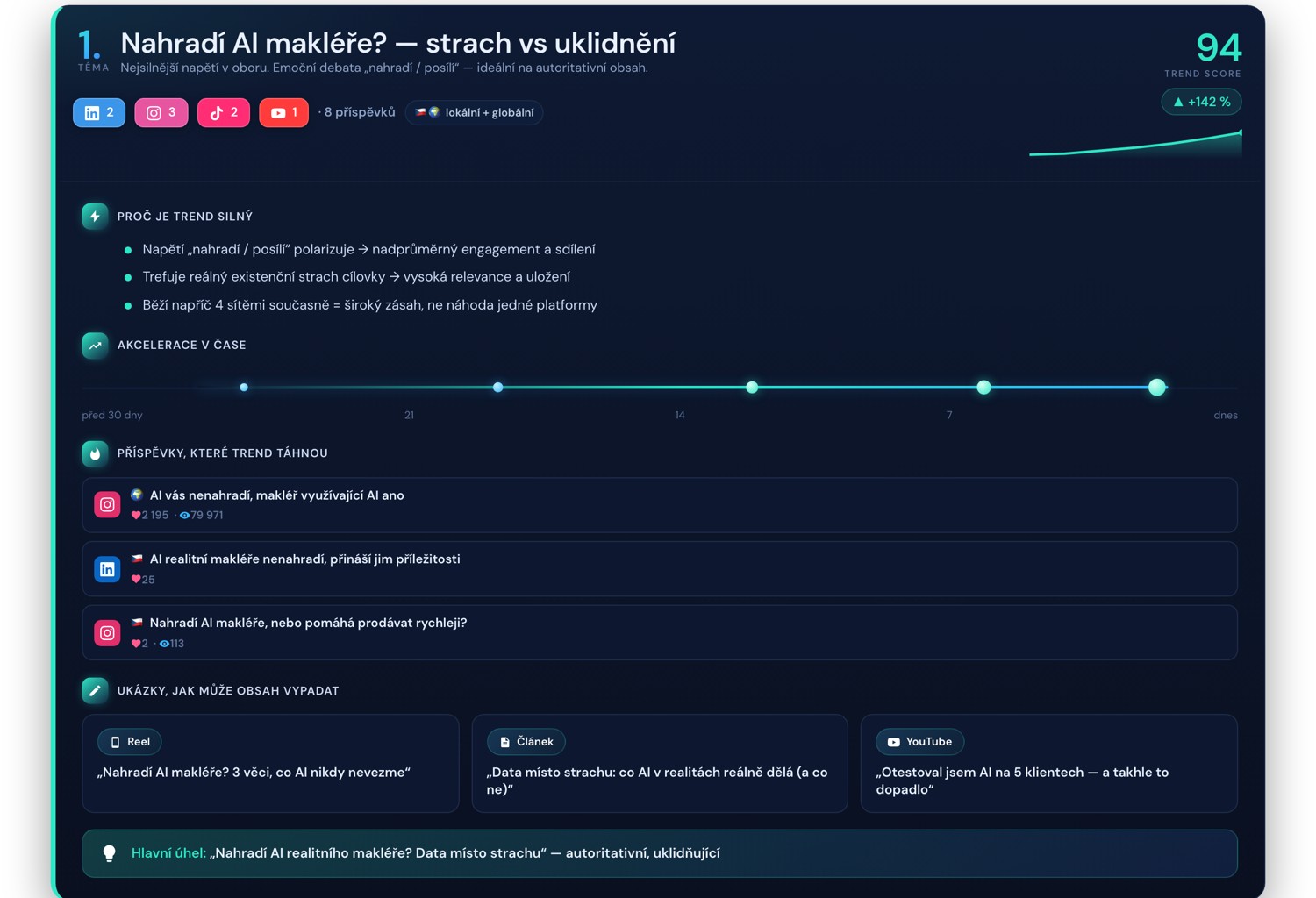Click the lightbulb icon in Hlavní úhel banner

point(109,853)
